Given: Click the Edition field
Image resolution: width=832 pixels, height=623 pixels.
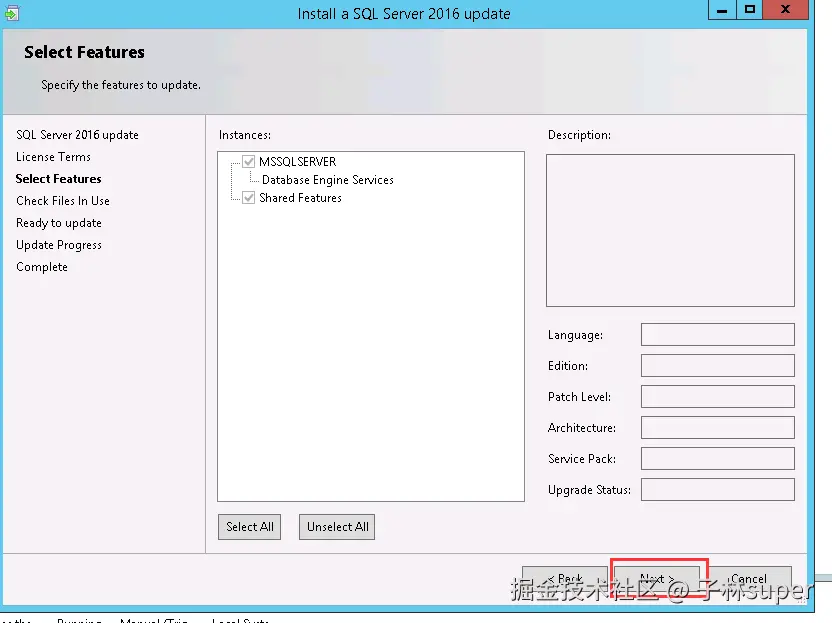Looking at the screenshot, I should pyautogui.click(x=717, y=366).
